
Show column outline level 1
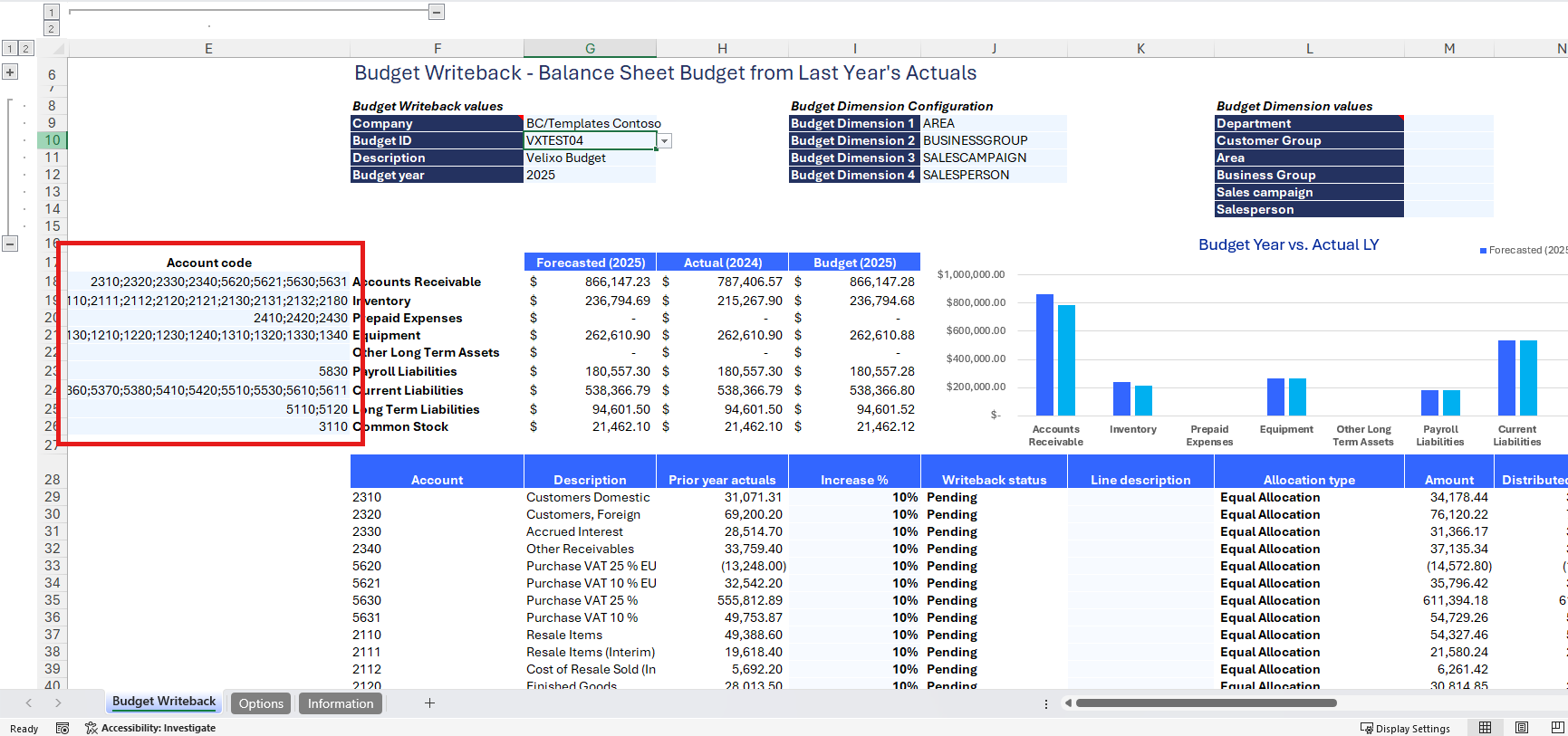(52, 12)
